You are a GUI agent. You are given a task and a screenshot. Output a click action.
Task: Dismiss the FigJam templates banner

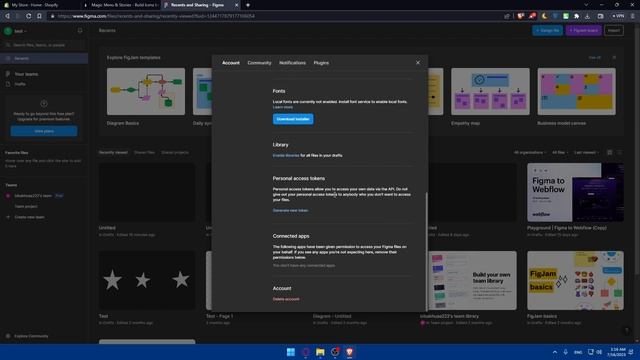point(614,58)
